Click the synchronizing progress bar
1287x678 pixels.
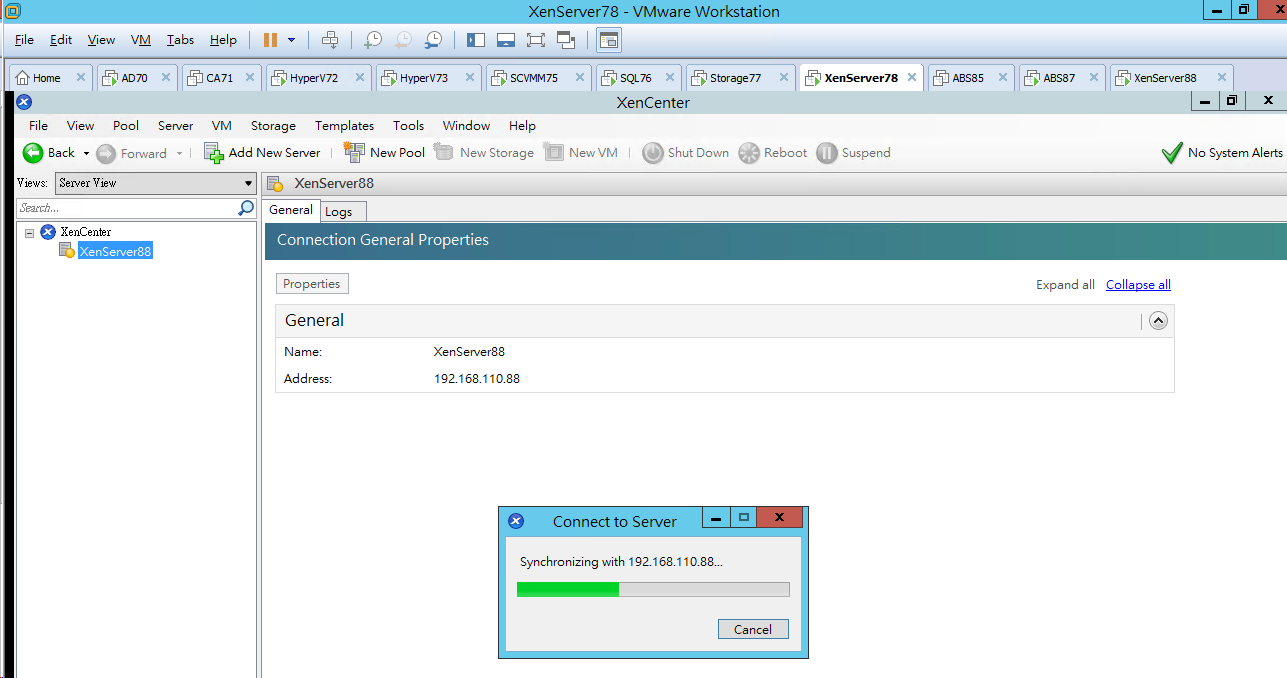tap(653, 589)
